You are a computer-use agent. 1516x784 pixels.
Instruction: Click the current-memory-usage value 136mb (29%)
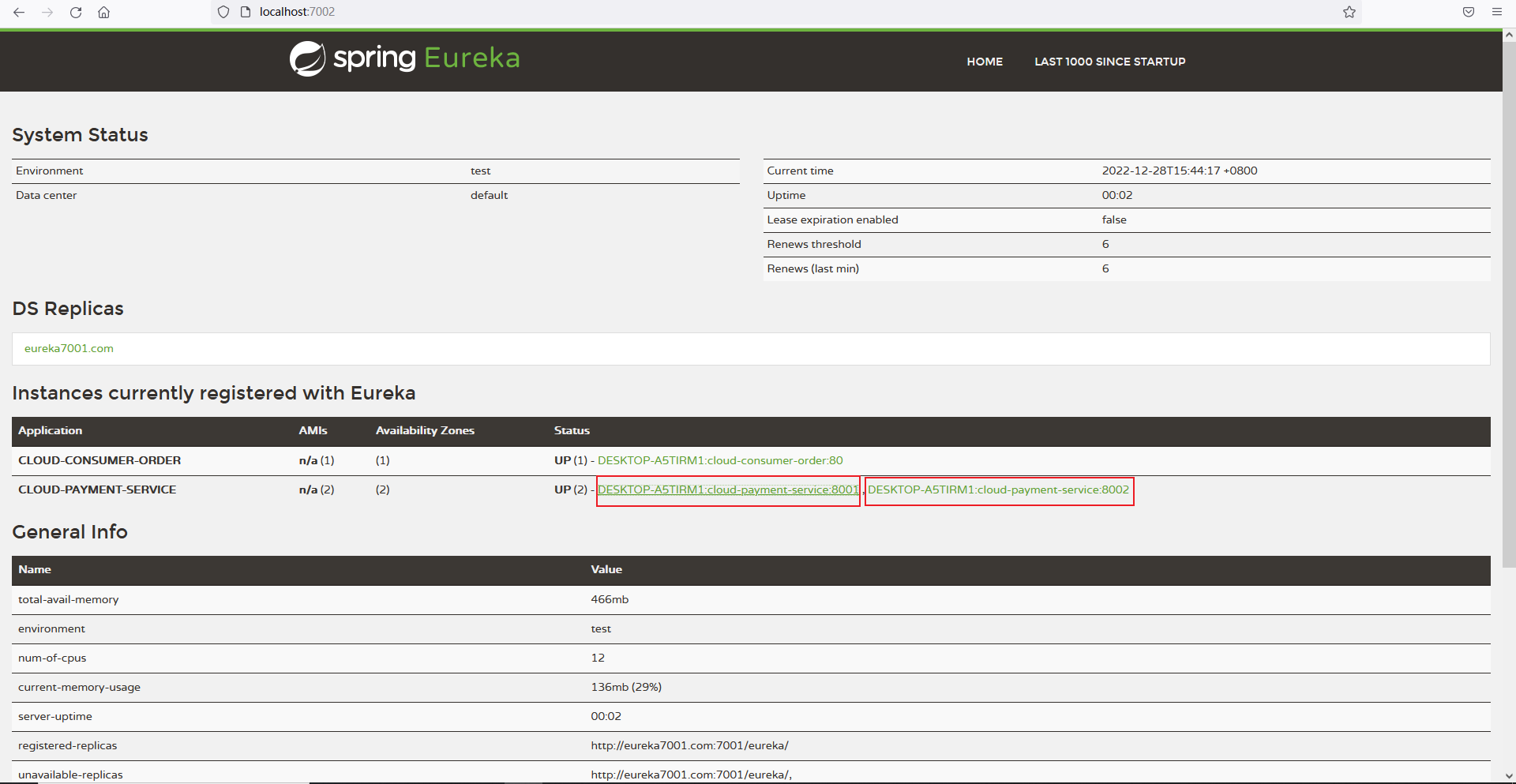626,687
